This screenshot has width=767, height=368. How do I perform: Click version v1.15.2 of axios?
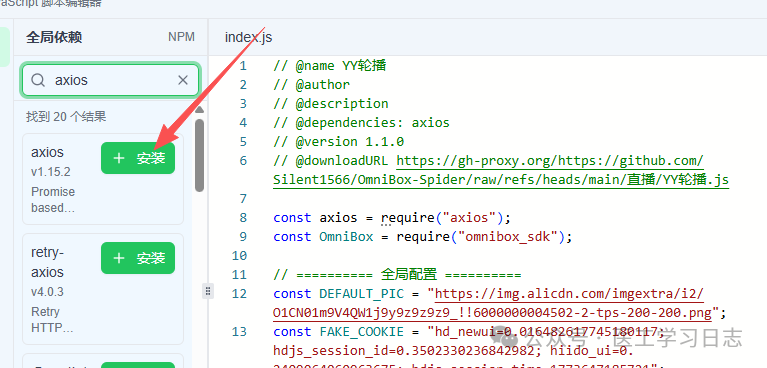[51, 172]
